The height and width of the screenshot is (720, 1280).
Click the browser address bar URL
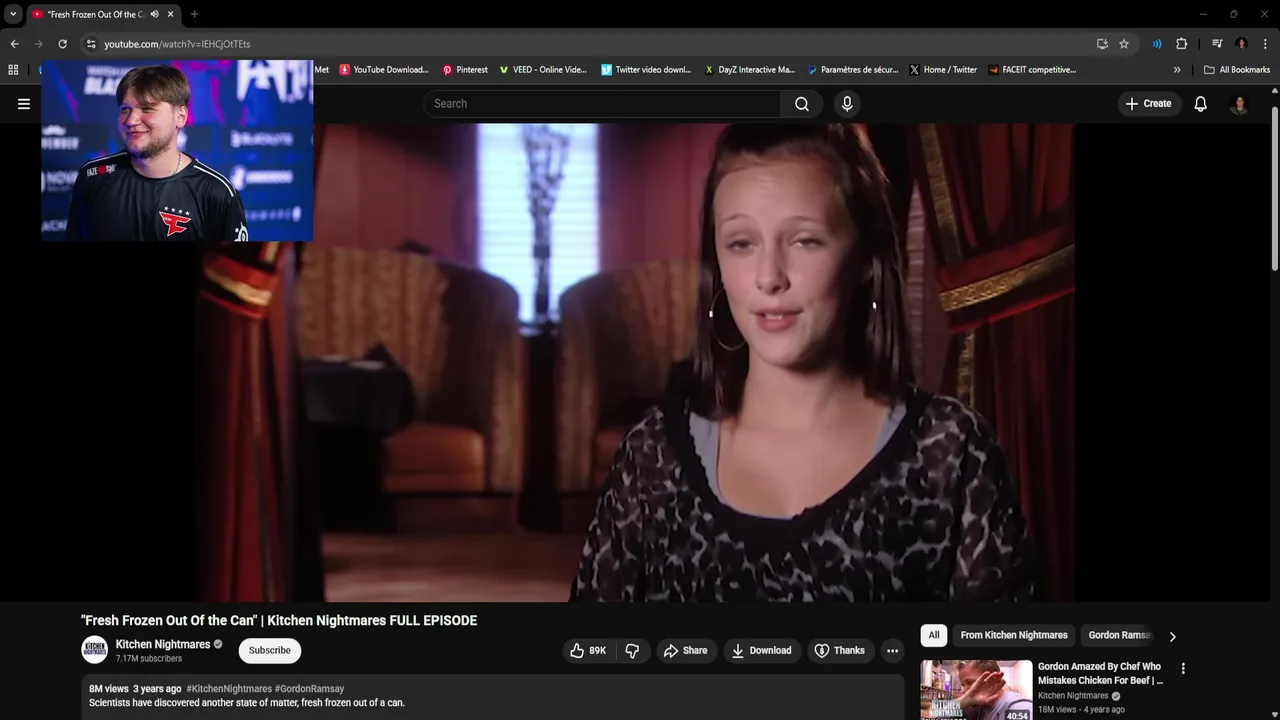click(177, 44)
